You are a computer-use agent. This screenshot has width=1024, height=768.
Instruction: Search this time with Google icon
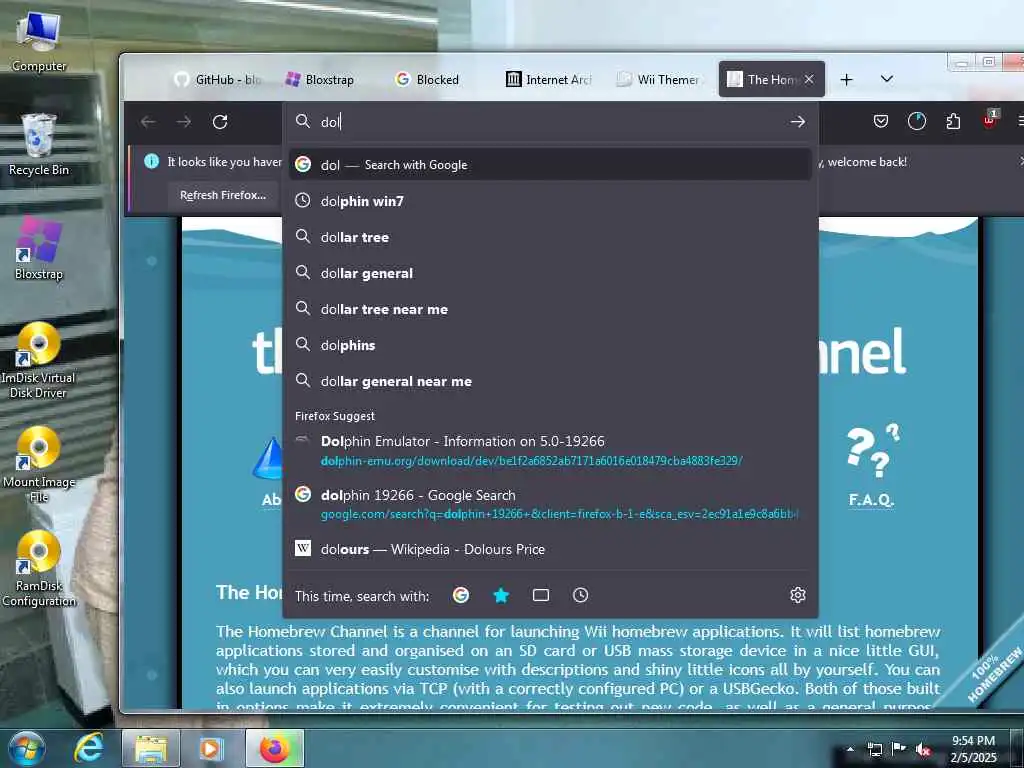pyautogui.click(x=461, y=595)
